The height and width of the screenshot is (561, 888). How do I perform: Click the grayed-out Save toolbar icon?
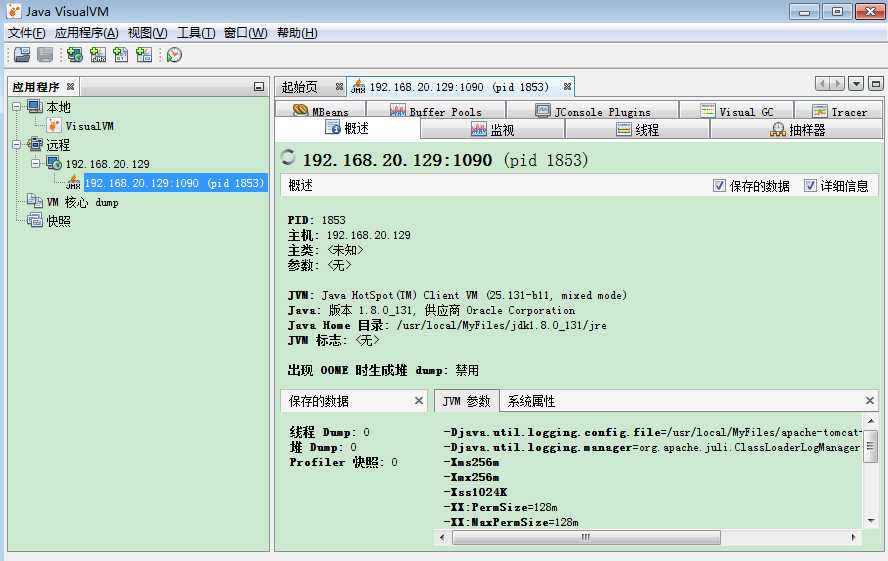pyautogui.click(x=45, y=55)
